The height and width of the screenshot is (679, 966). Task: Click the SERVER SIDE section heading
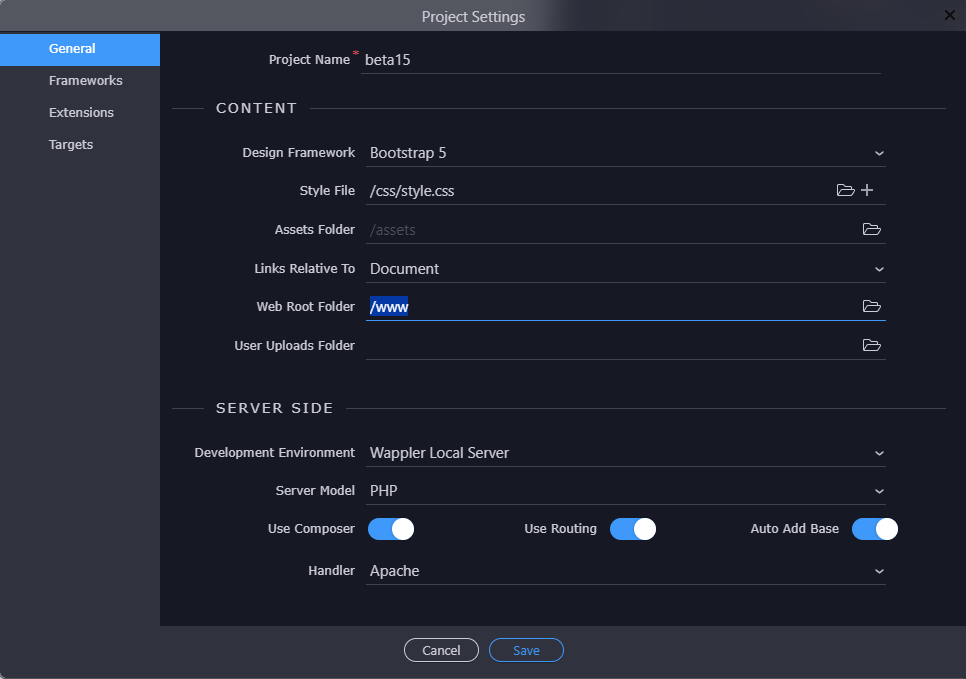pos(275,408)
